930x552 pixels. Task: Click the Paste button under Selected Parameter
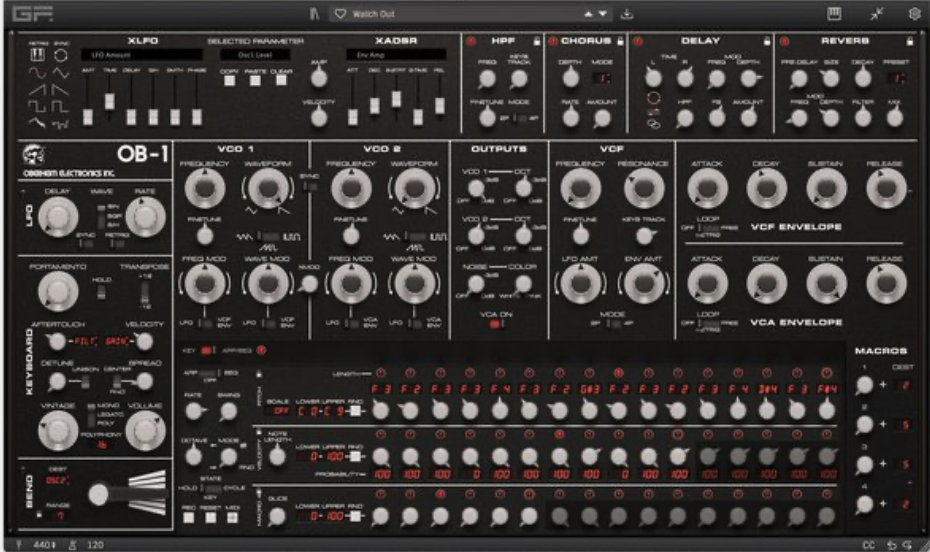(x=255, y=80)
